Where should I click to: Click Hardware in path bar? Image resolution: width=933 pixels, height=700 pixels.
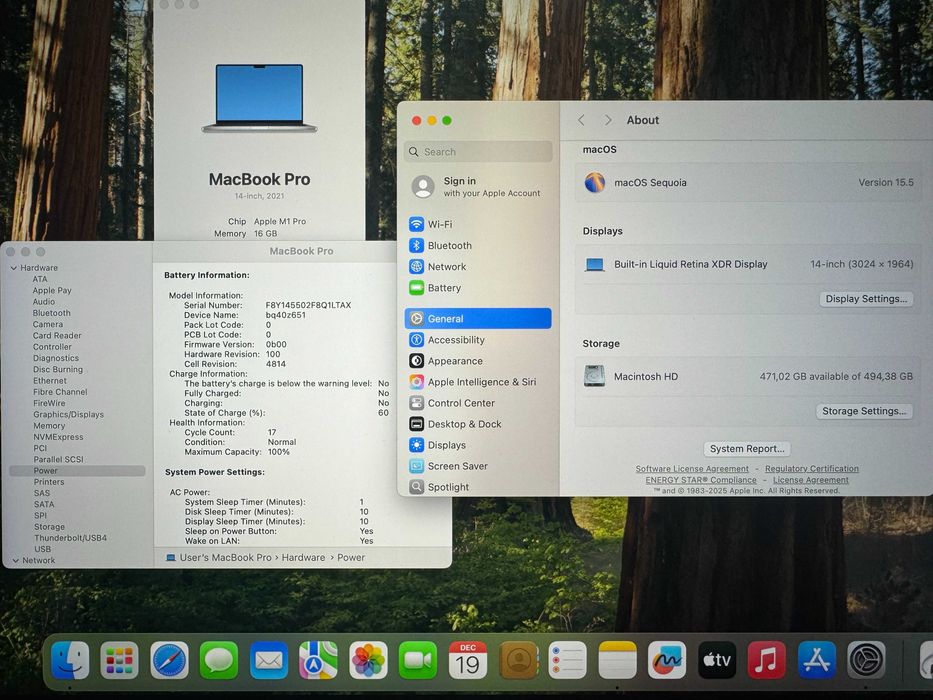pyautogui.click(x=303, y=558)
